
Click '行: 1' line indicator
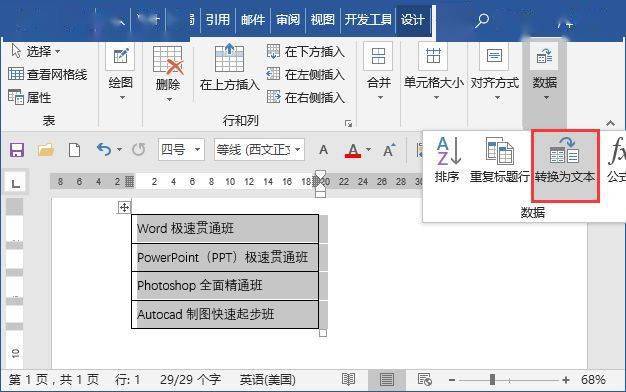[127, 380]
